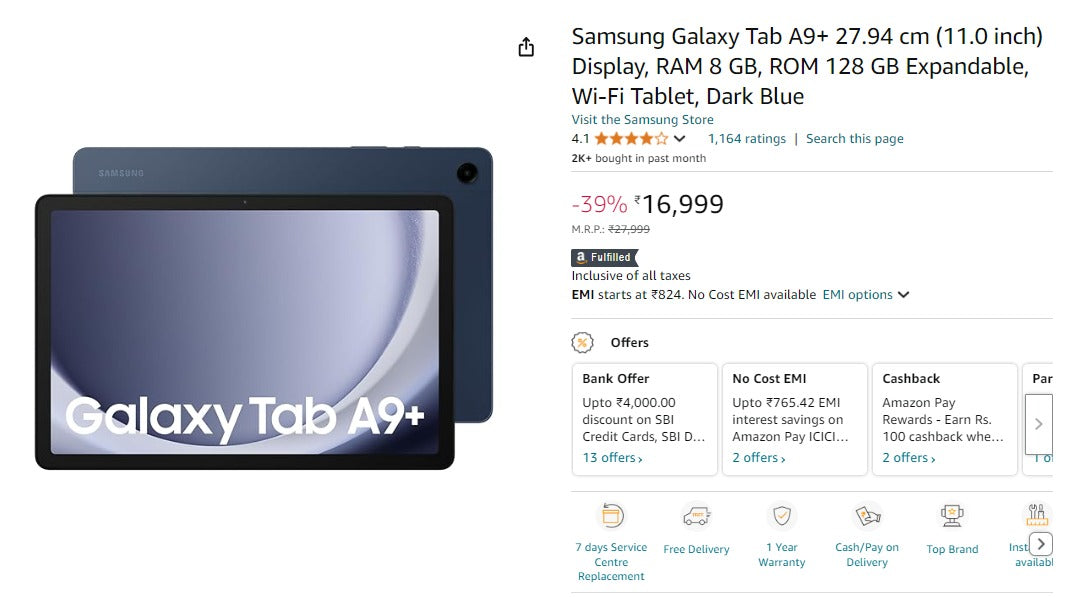Click Search this page link
The image size is (1072, 597).
[x=854, y=139]
